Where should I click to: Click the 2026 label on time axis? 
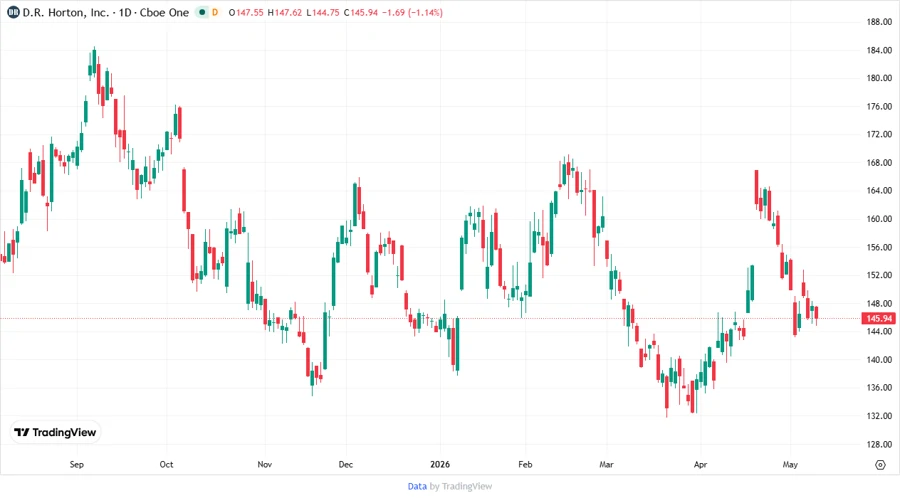[x=440, y=465]
